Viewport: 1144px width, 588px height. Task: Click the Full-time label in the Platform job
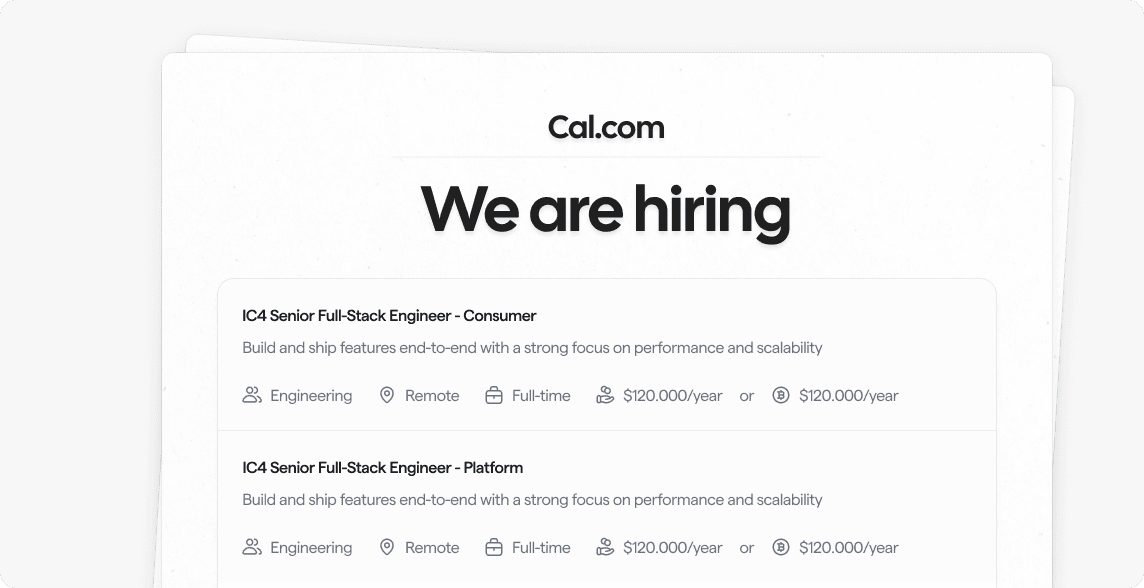[541, 548]
